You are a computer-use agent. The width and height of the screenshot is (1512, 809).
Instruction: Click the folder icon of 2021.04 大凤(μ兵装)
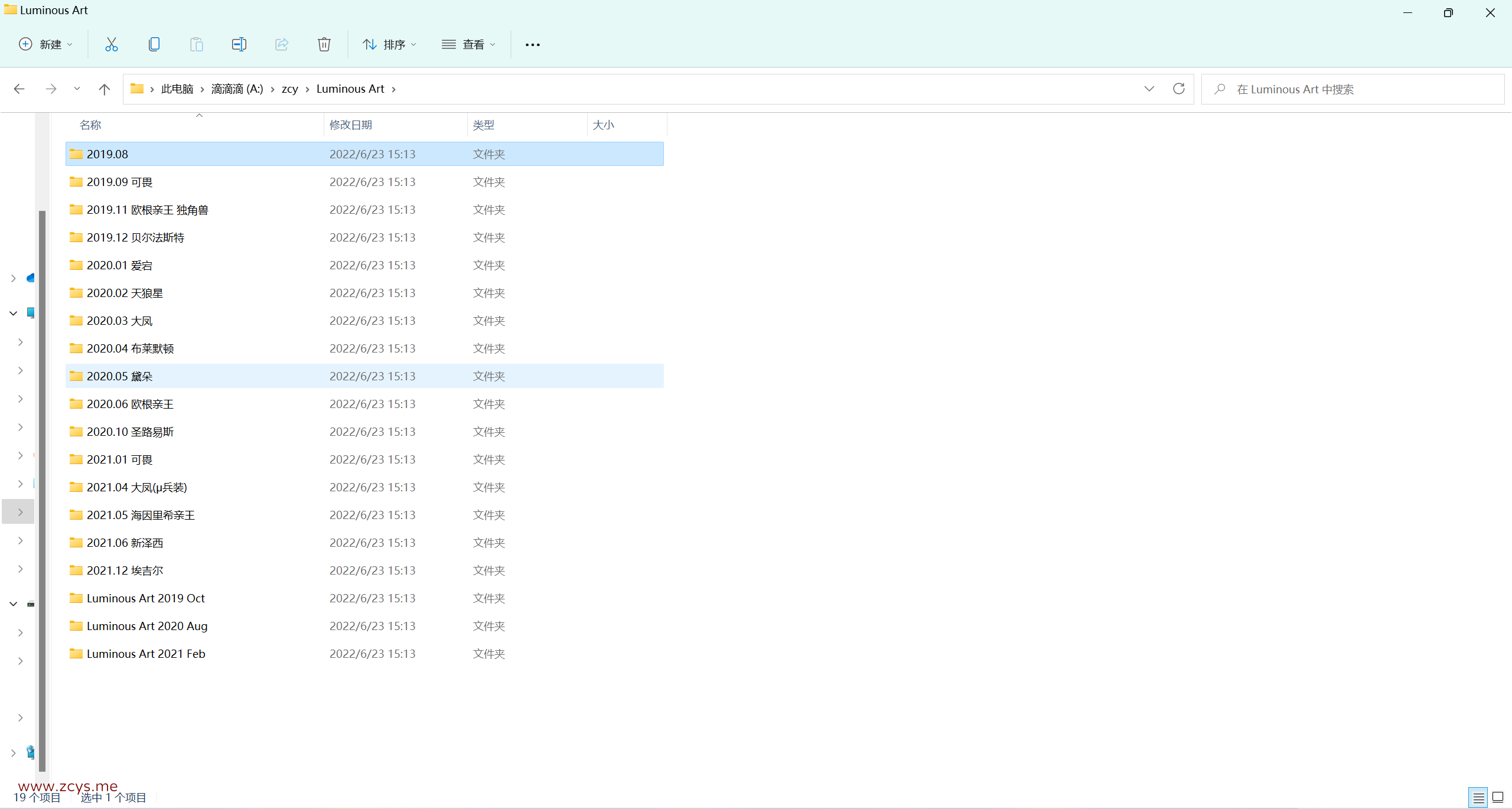pyautogui.click(x=76, y=487)
